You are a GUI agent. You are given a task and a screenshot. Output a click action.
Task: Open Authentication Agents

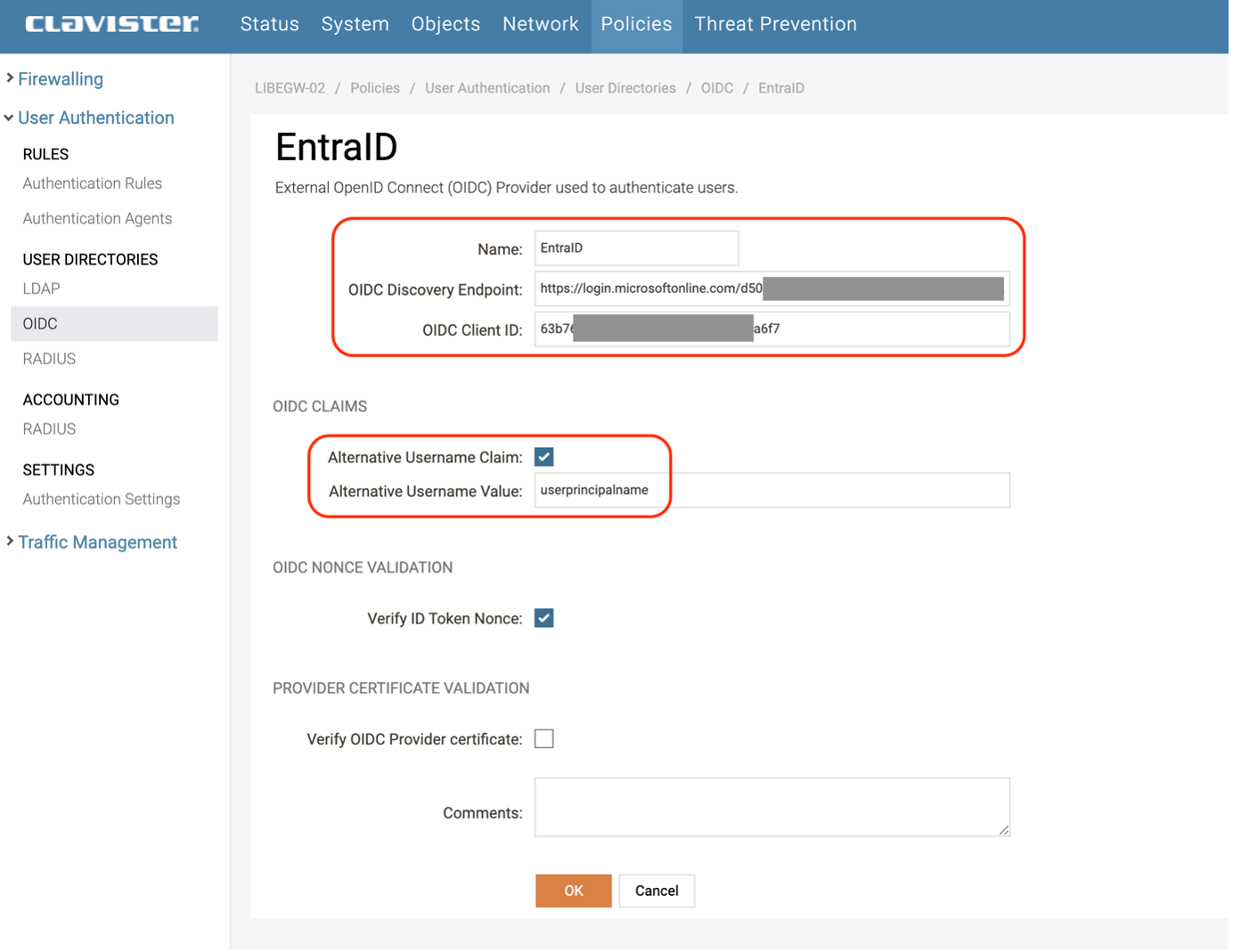(x=97, y=218)
